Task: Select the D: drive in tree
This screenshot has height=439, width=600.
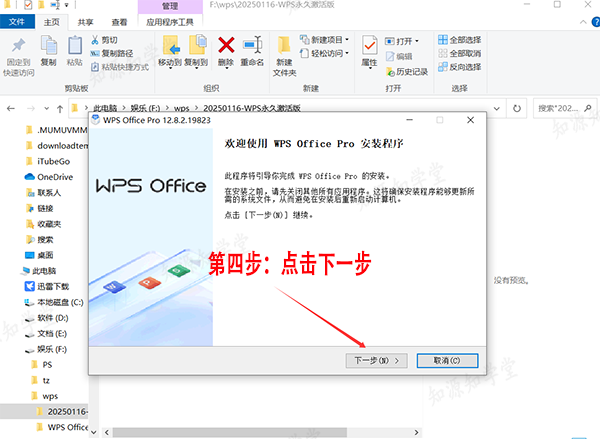Action: point(46,318)
